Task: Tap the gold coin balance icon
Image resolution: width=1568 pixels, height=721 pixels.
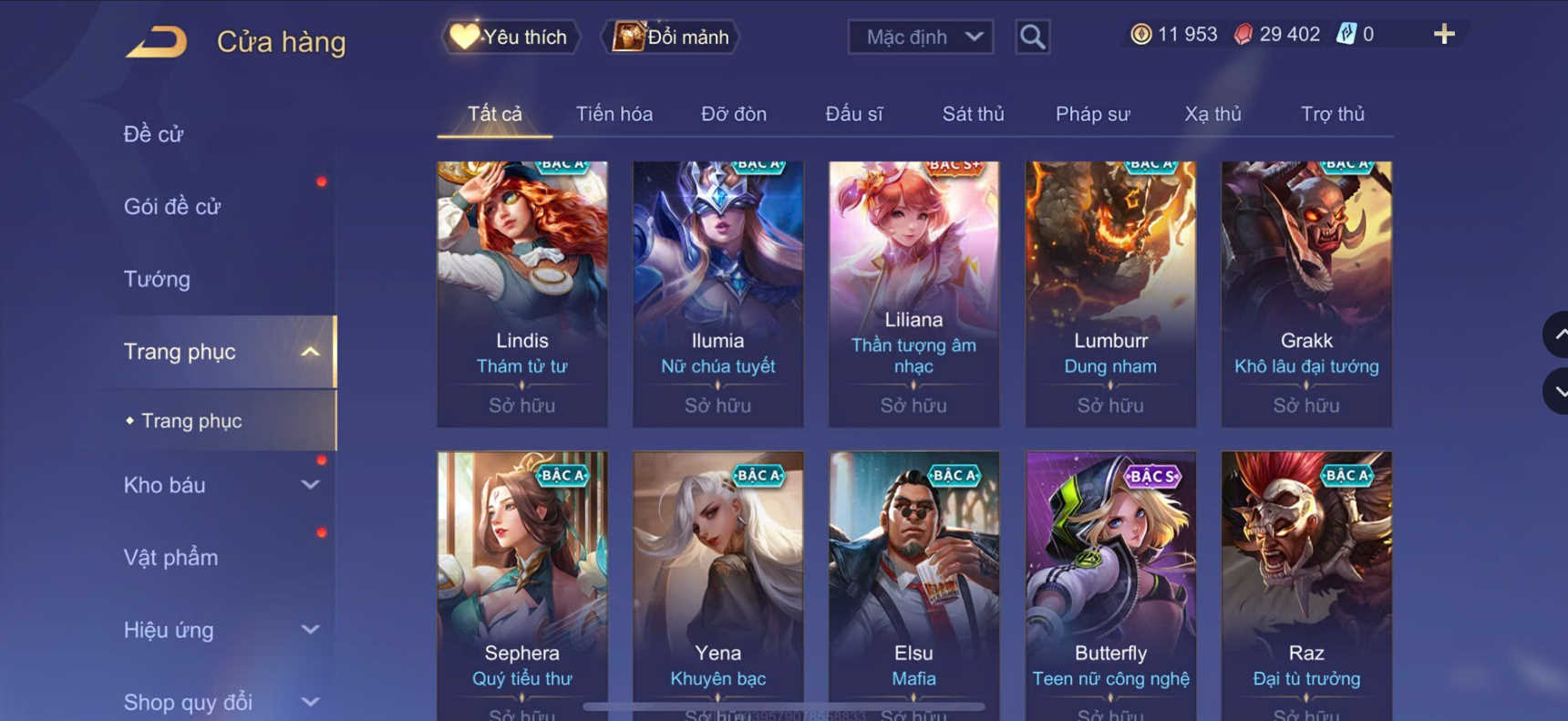Action: 1140,35
